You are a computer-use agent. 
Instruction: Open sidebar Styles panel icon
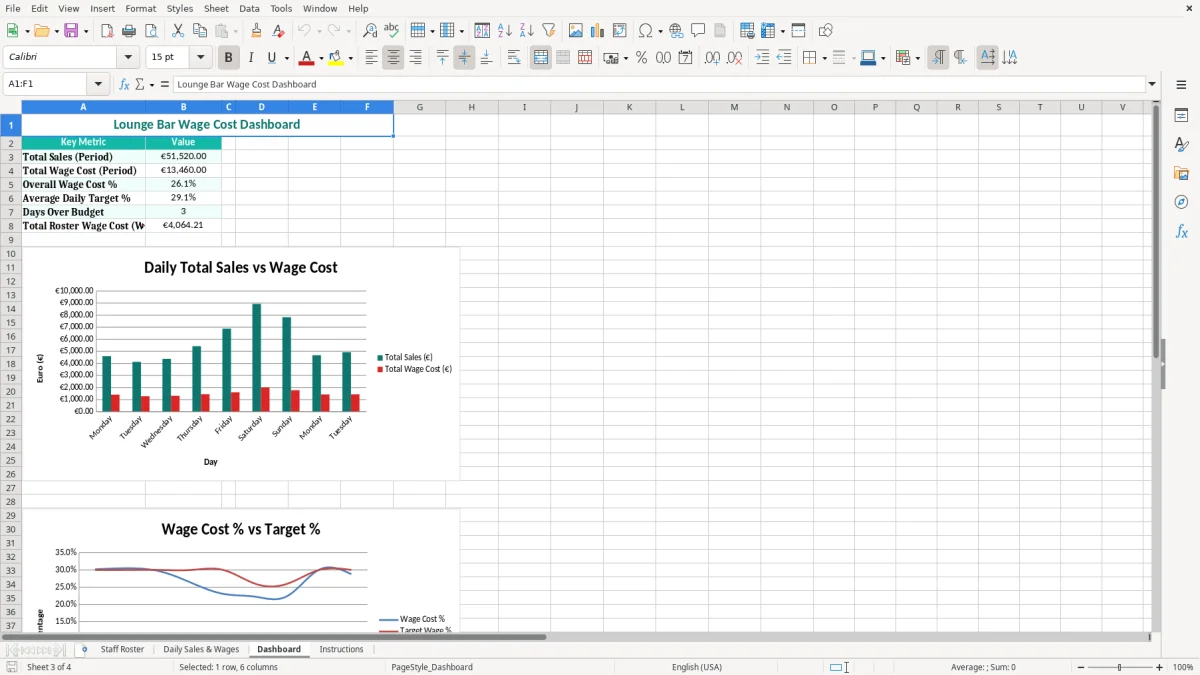tap(1181, 144)
